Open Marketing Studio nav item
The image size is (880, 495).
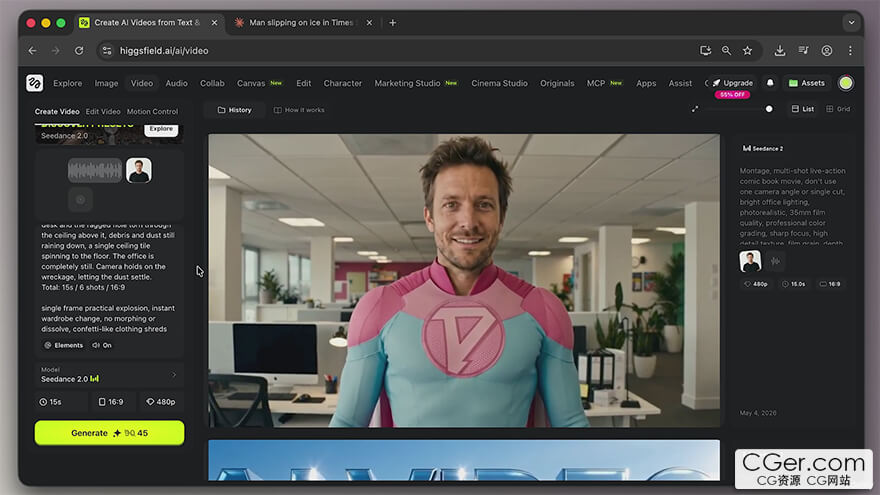tap(415, 83)
